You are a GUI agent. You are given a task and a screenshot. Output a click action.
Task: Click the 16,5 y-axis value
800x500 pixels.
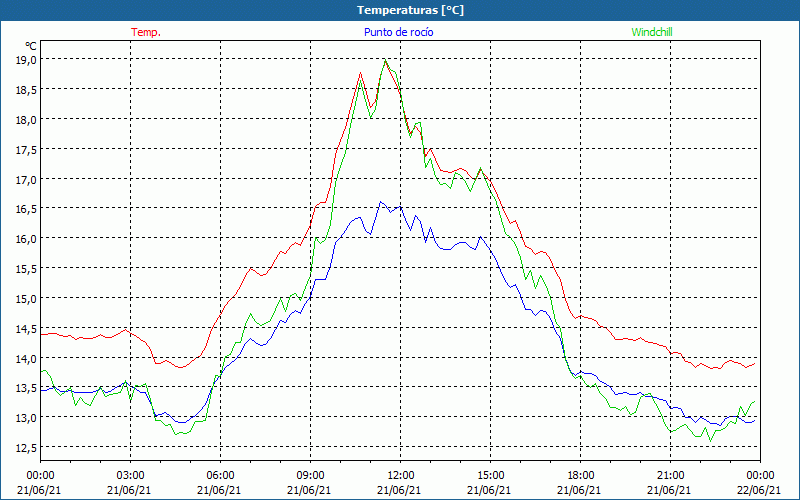[28, 209]
